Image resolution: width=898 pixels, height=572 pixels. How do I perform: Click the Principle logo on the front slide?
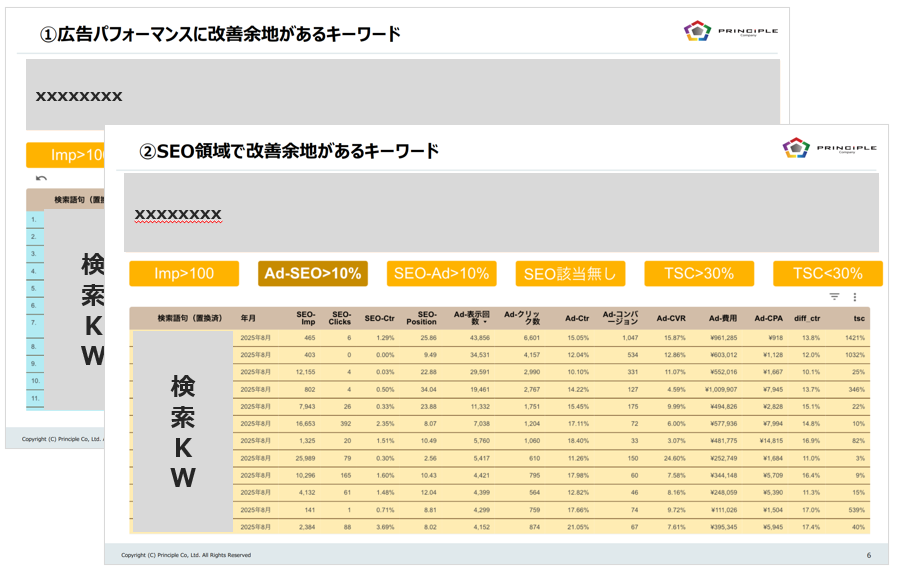[829, 149]
